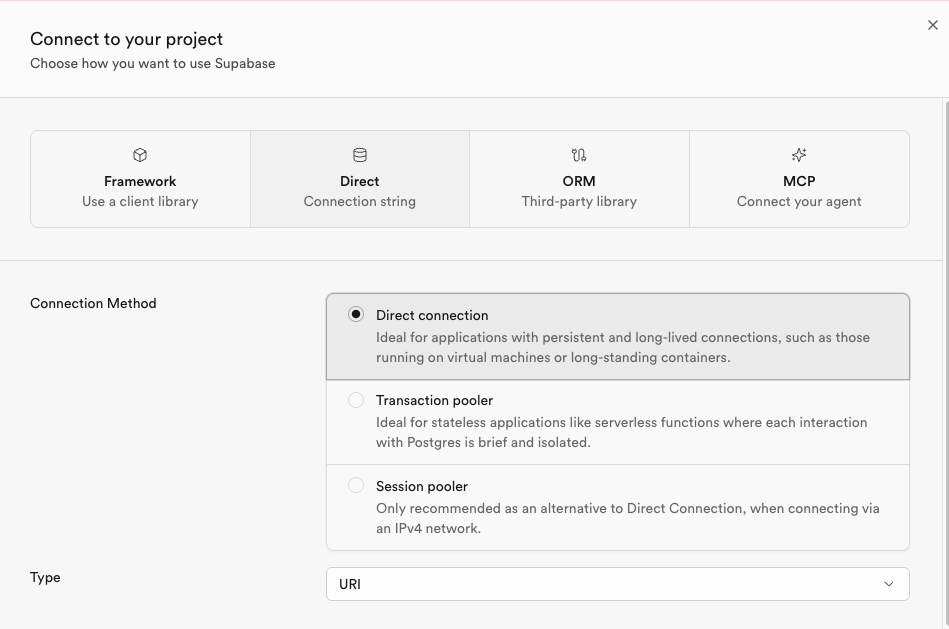The height and width of the screenshot is (629, 949).
Task: Select the Direct tab label
Action: tap(360, 181)
